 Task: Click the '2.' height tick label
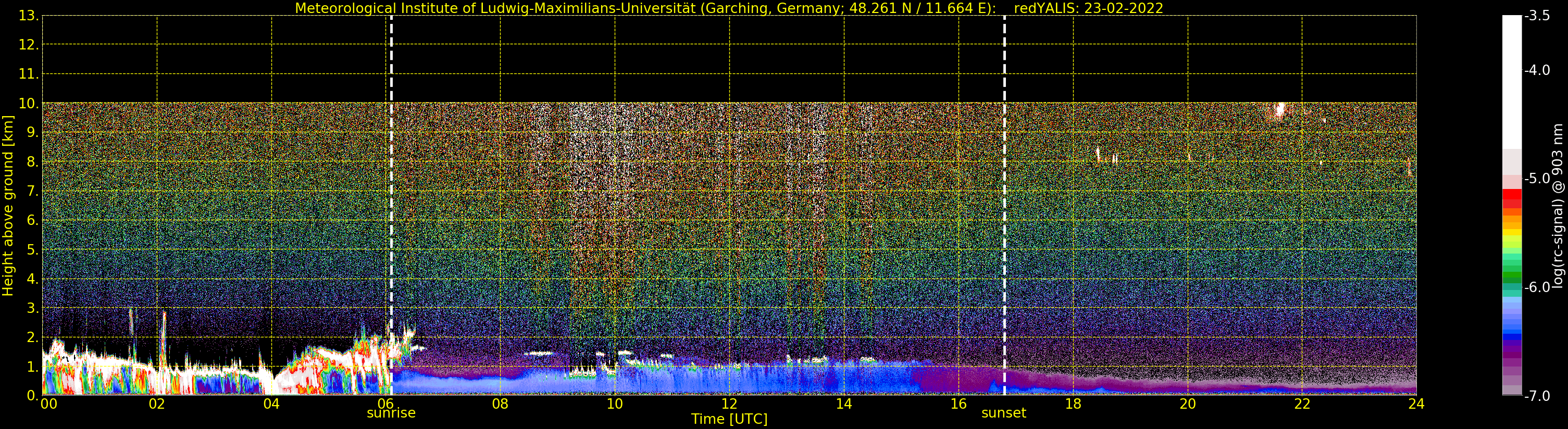pos(32,336)
